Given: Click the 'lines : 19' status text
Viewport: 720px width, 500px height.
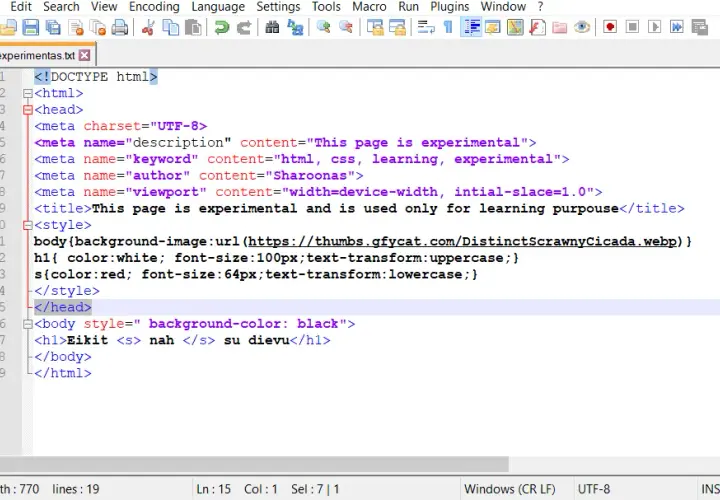Looking at the screenshot, I should pos(76,489).
